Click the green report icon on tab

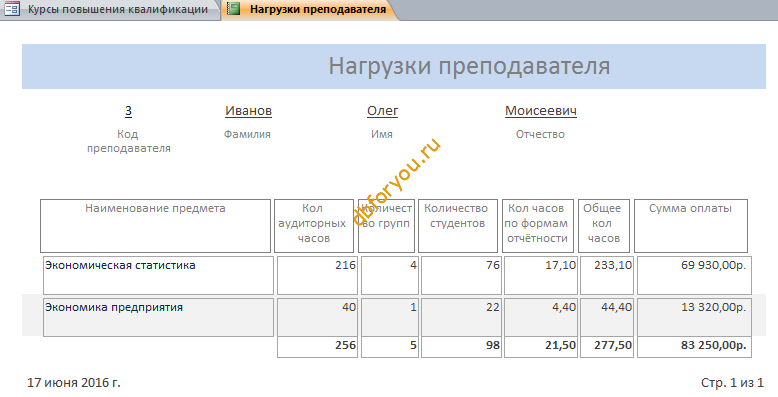[x=234, y=9]
